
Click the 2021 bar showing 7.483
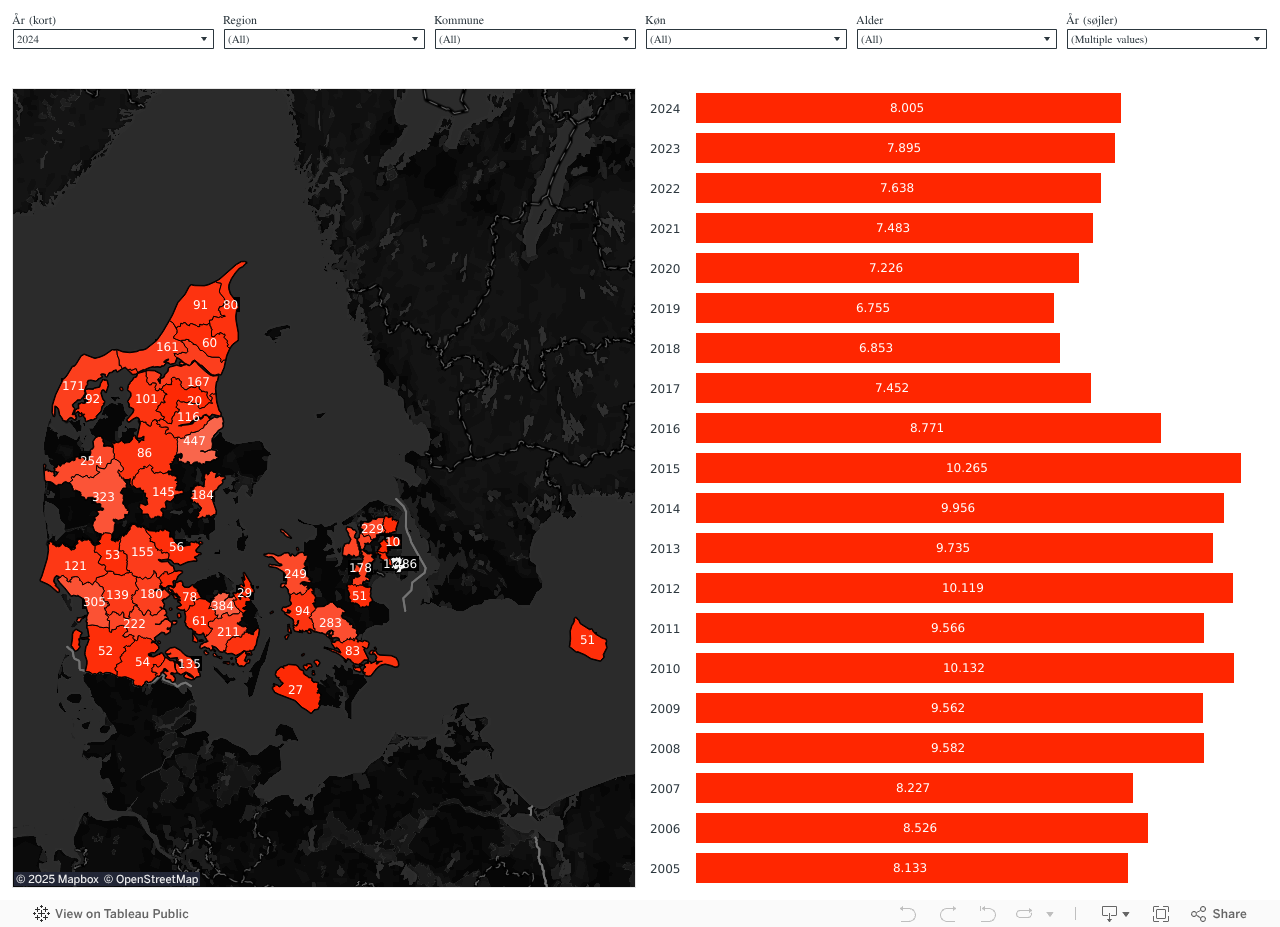coord(894,228)
